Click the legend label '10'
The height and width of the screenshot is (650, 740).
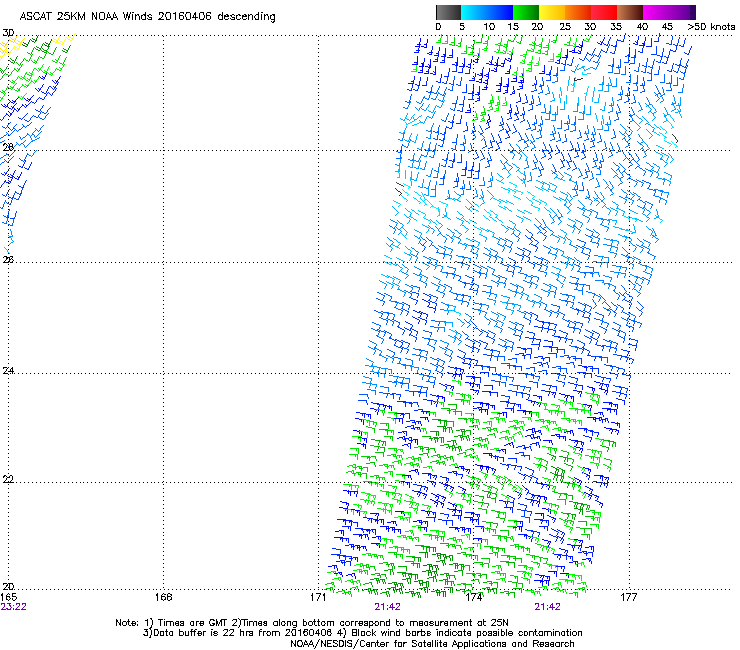tap(489, 27)
